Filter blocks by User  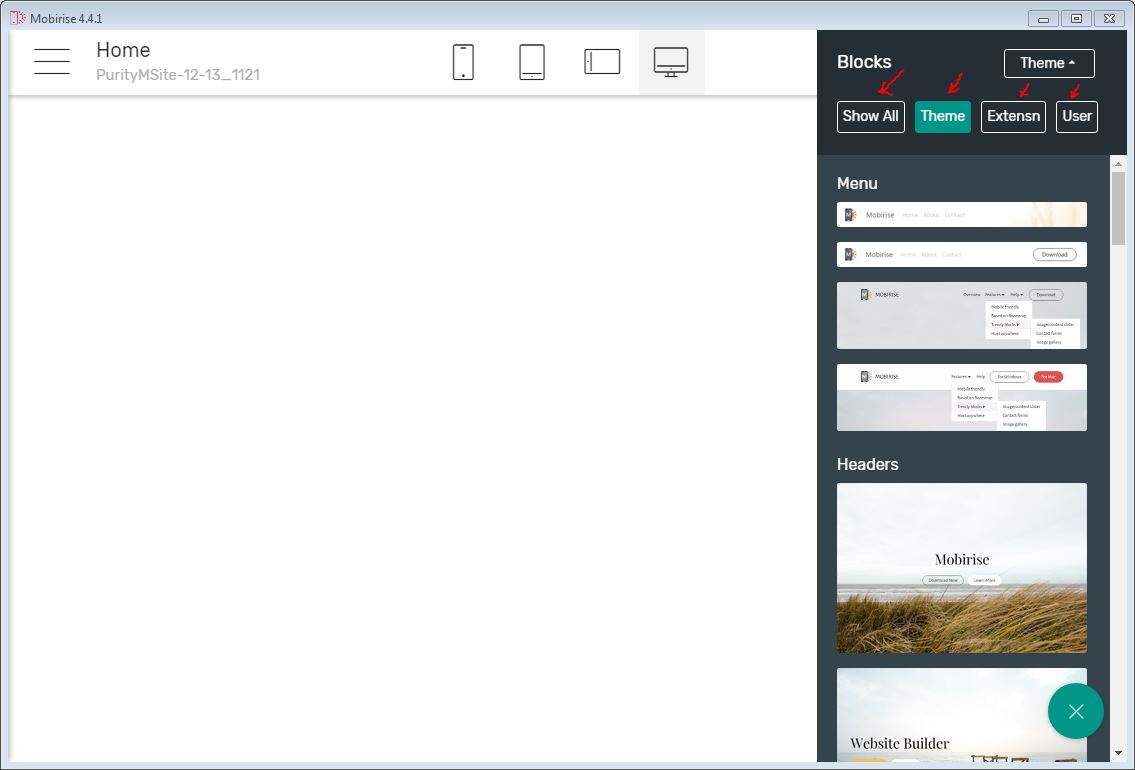tap(1076, 116)
